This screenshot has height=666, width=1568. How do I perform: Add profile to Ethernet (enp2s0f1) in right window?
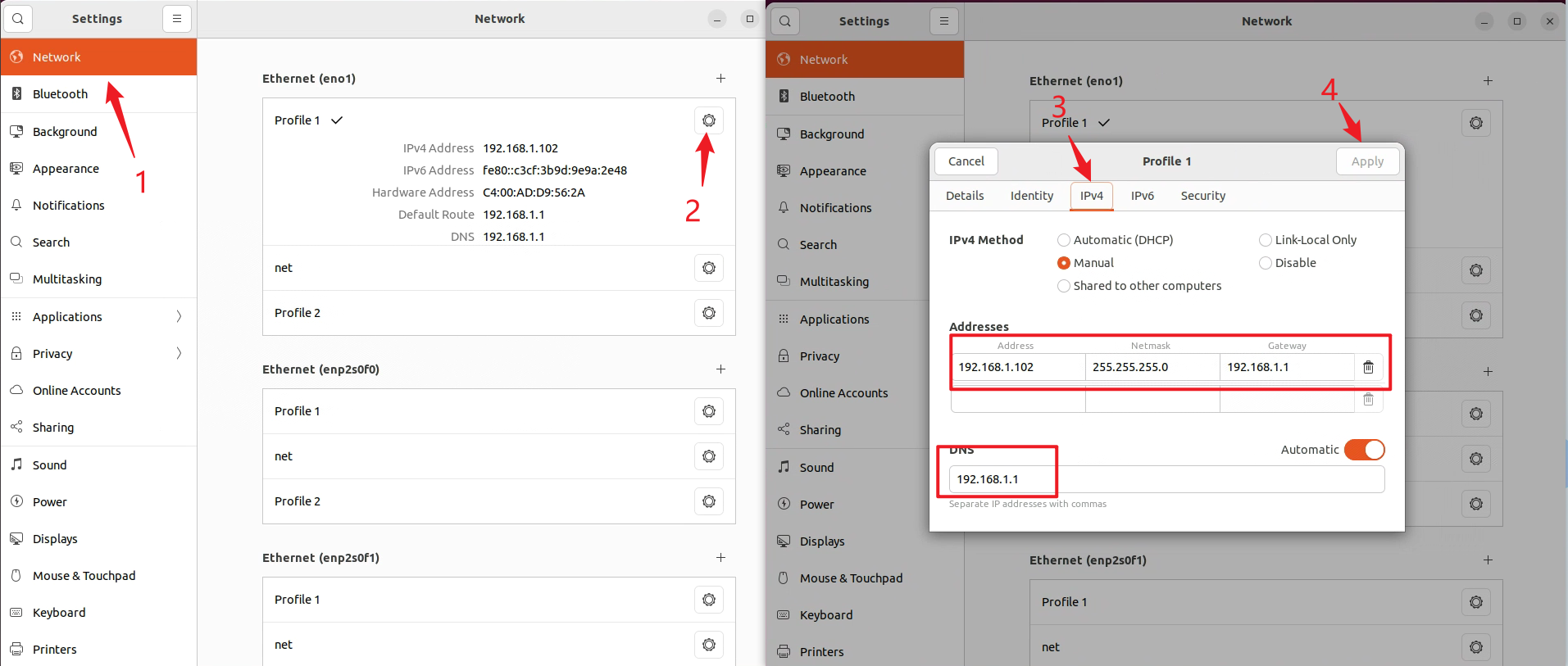pos(1488,560)
